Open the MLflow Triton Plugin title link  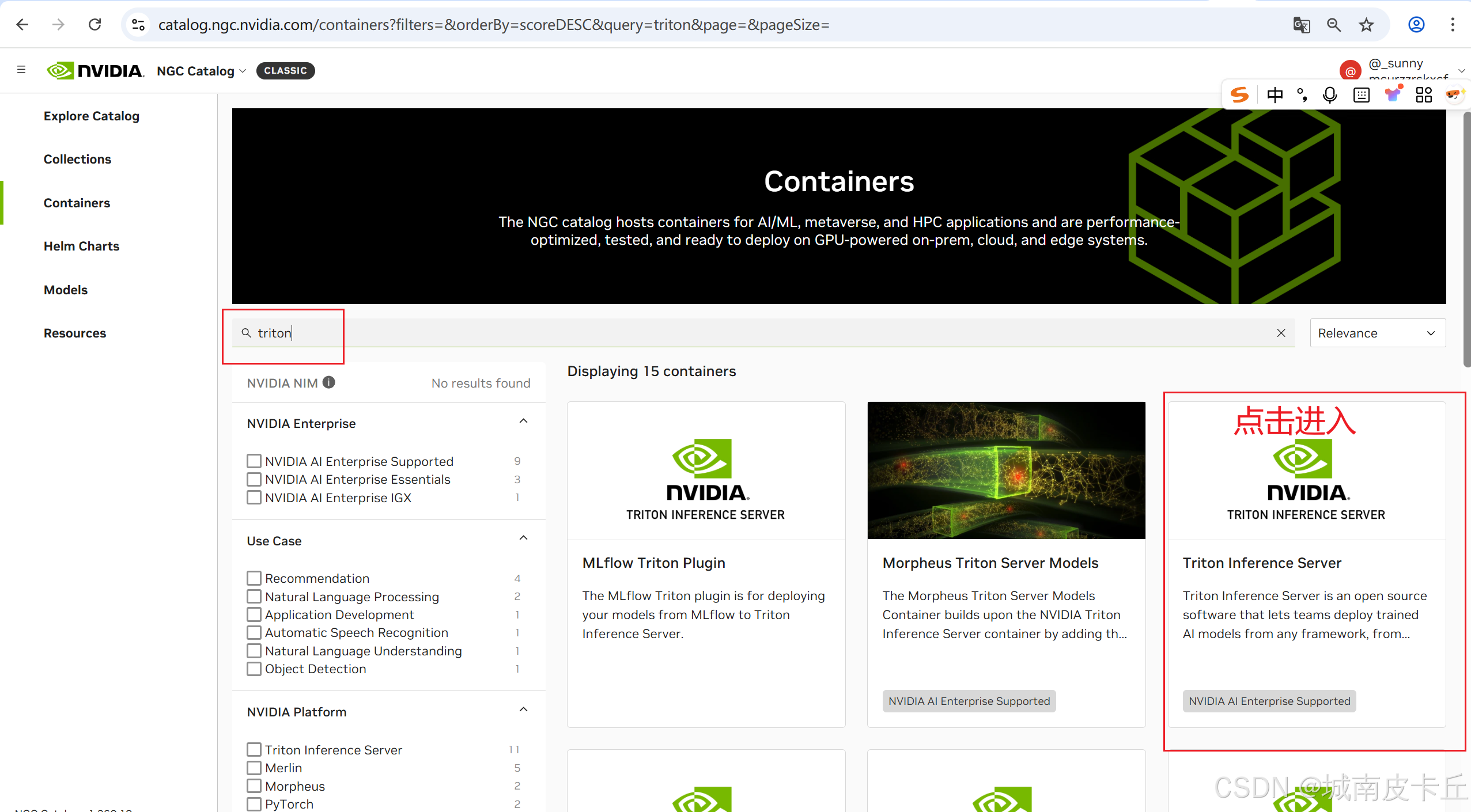pyautogui.click(x=653, y=563)
